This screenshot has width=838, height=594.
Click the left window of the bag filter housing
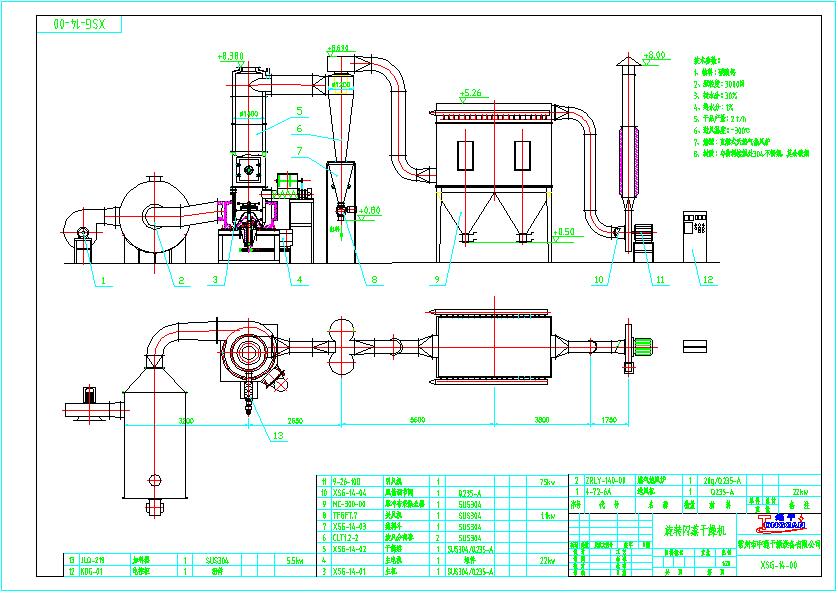point(466,156)
